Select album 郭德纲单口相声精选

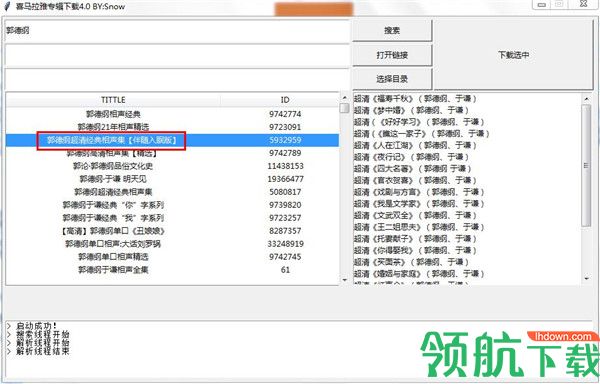(x=172, y=257)
